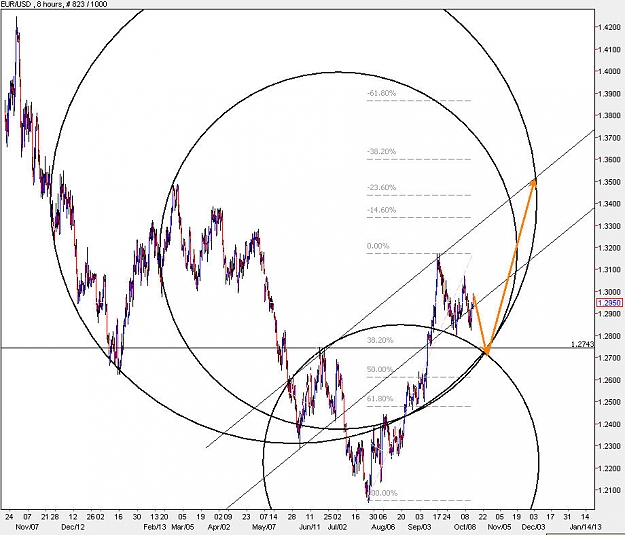Viewport: 625px width, 535px height.
Task: Click the Aug/06 date axis label
Action: click(x=383, y=527)
